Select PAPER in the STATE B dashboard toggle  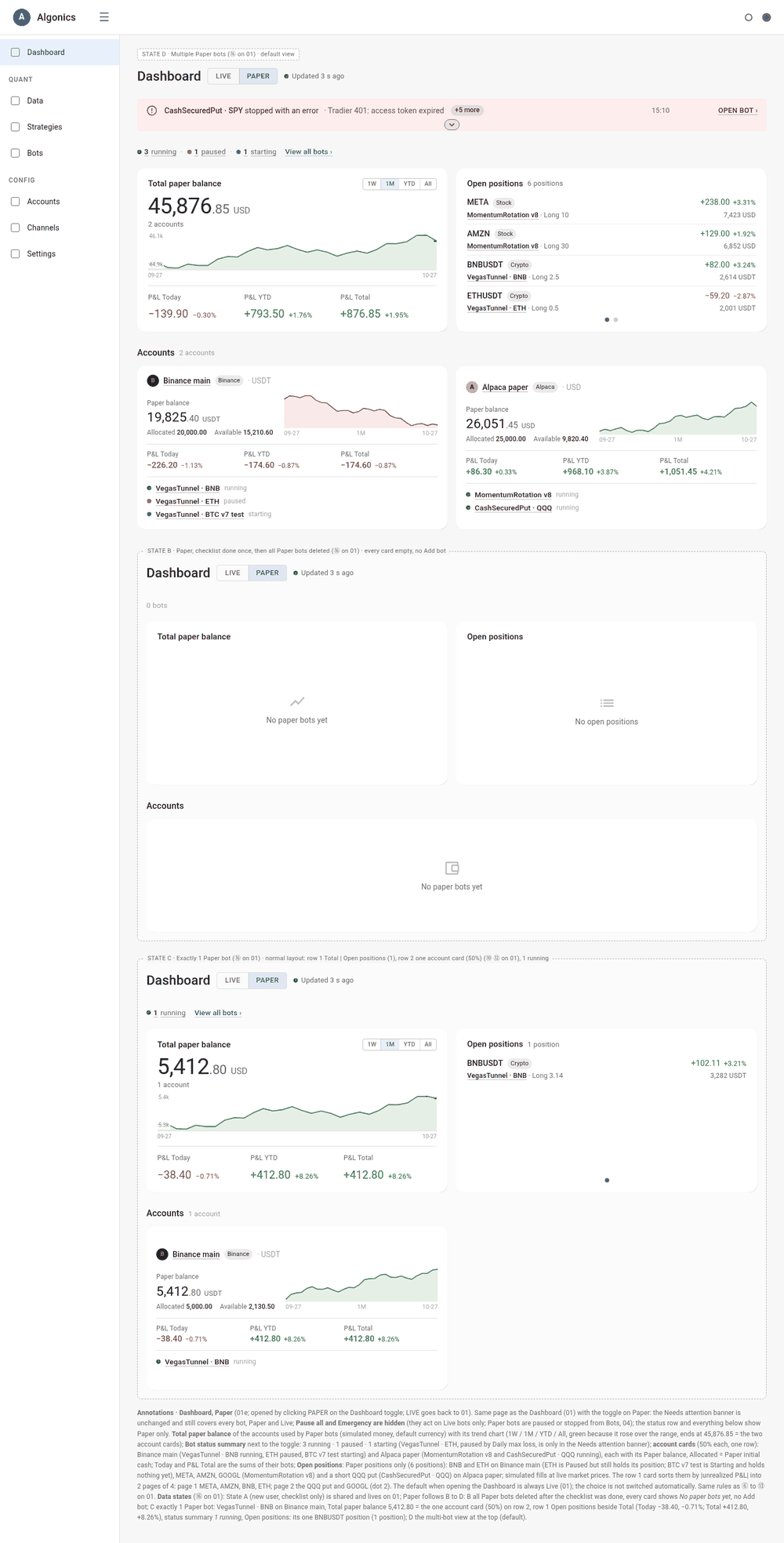[267, 573]
